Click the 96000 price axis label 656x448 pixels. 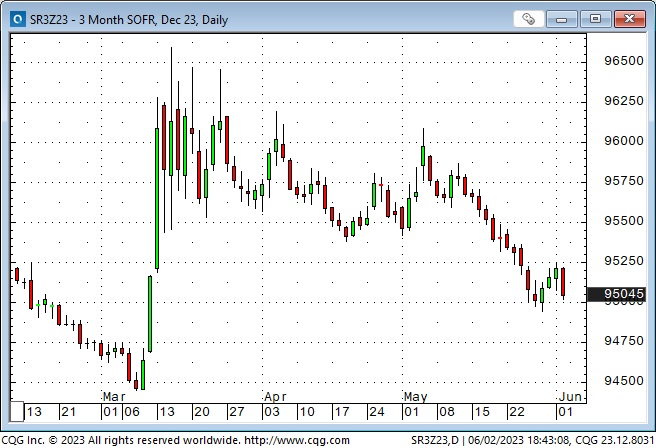pyautogui.click(x=624, y=141)
